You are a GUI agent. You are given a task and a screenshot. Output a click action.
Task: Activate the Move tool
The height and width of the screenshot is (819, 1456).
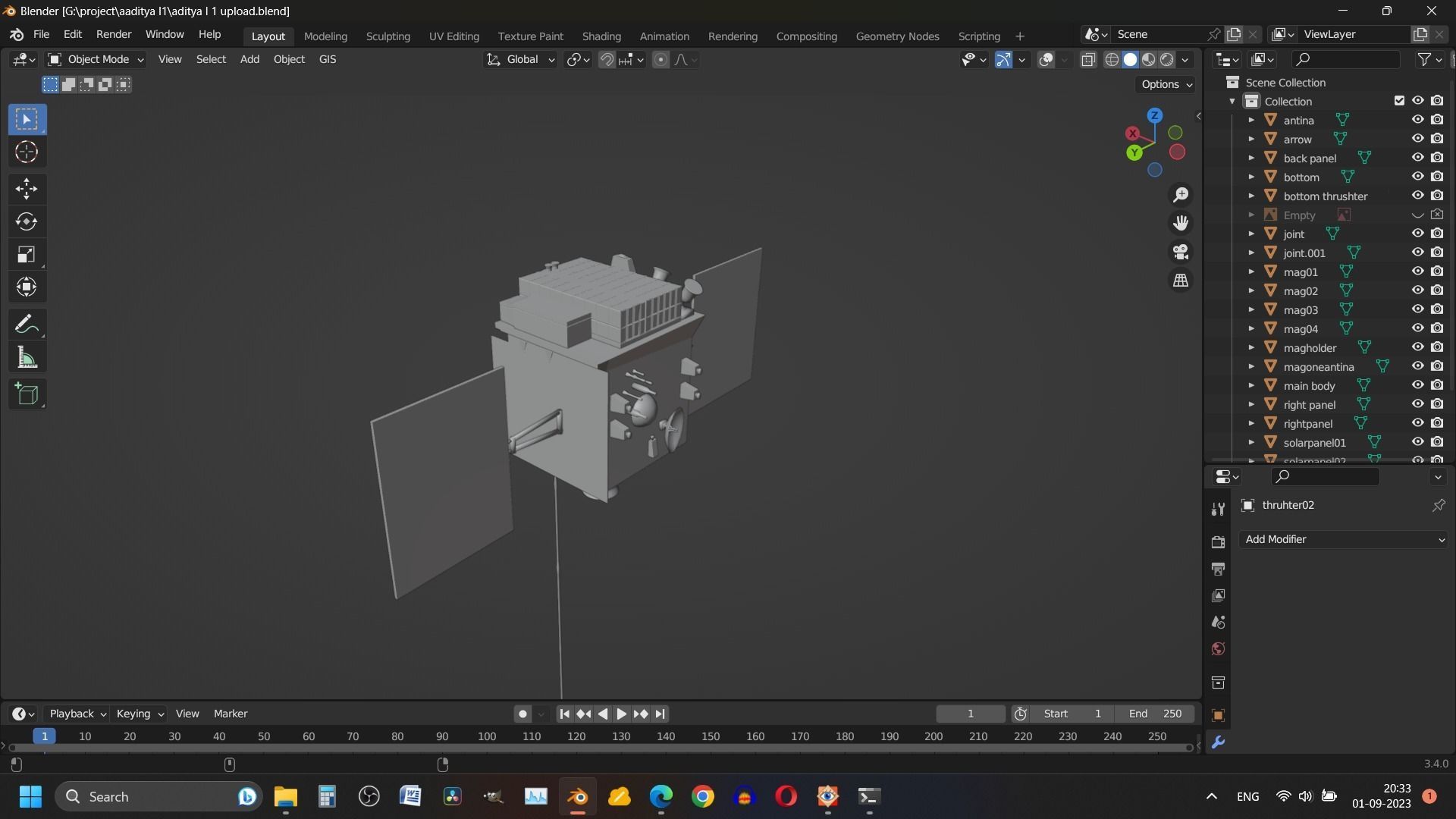(x=27, y=189)
